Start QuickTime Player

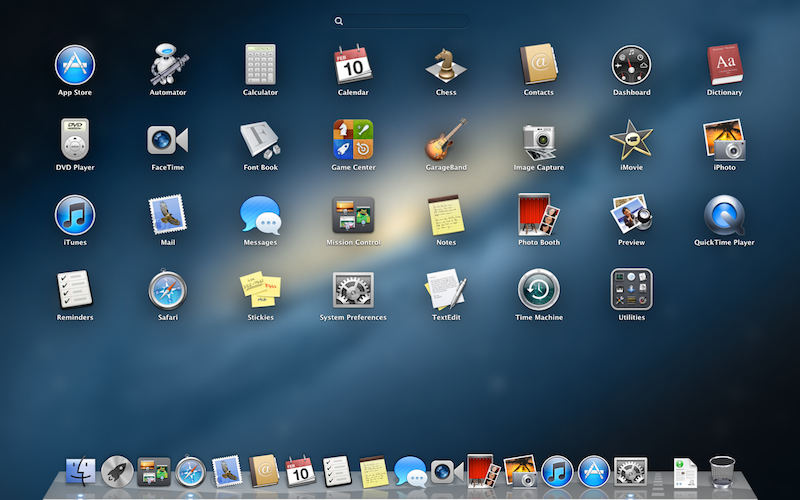click(x=724, y=215)
